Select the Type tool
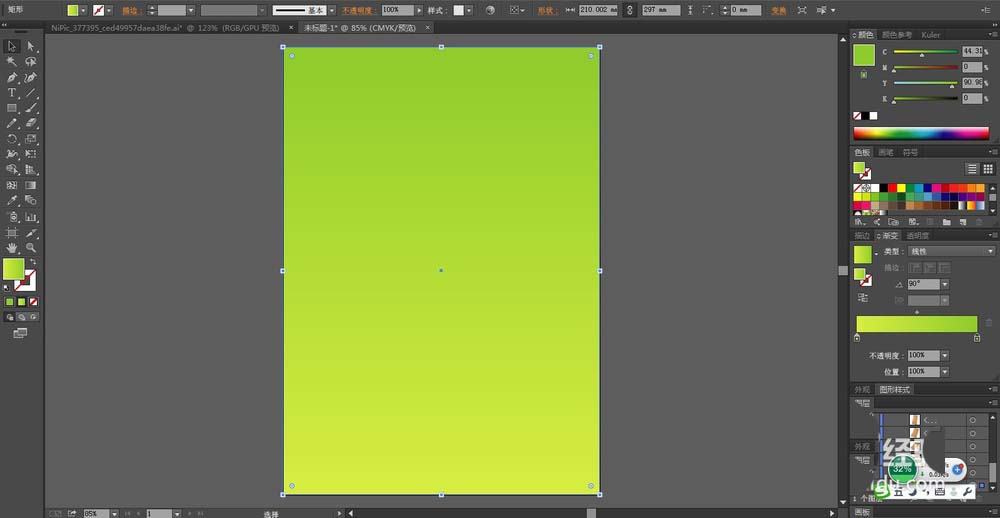The width and height of the screenshot is (1000, 518). coord(11,92)
